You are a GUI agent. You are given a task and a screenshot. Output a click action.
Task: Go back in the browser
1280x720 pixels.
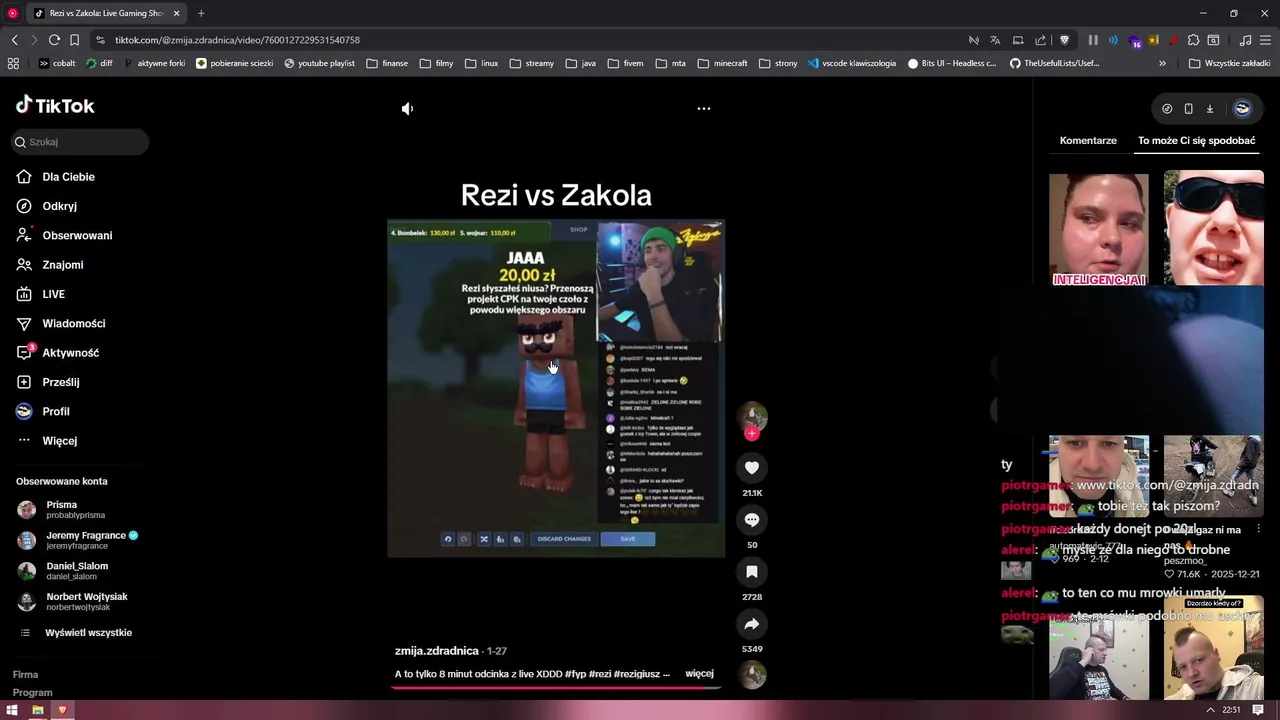(x=14, y=40)
